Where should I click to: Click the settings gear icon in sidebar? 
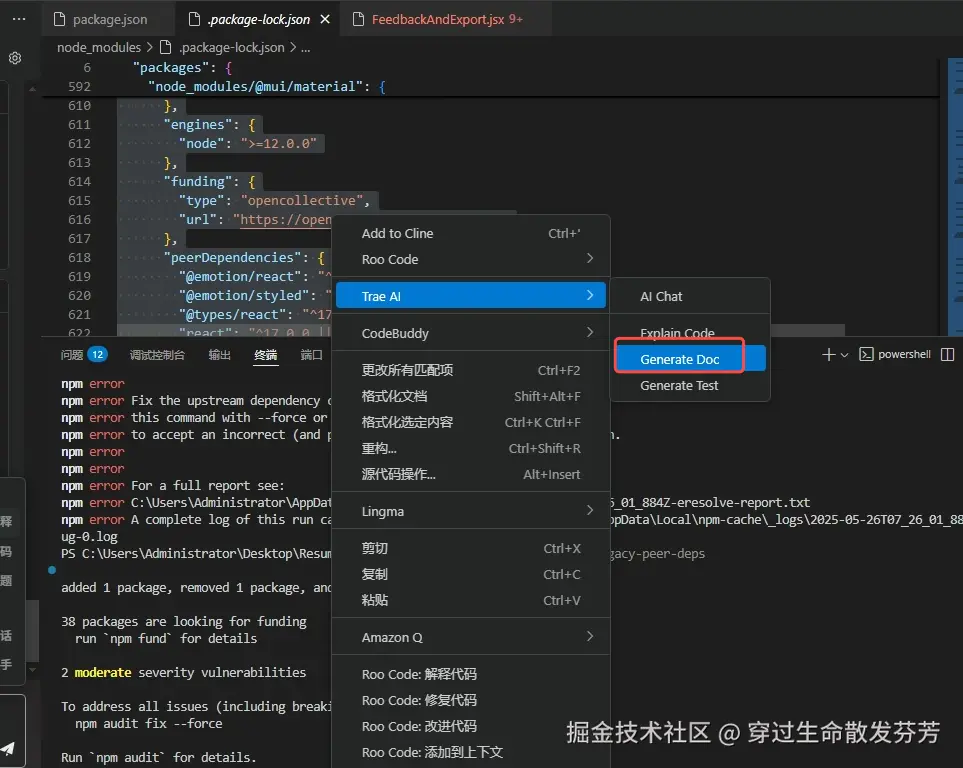tap(15, 58)
